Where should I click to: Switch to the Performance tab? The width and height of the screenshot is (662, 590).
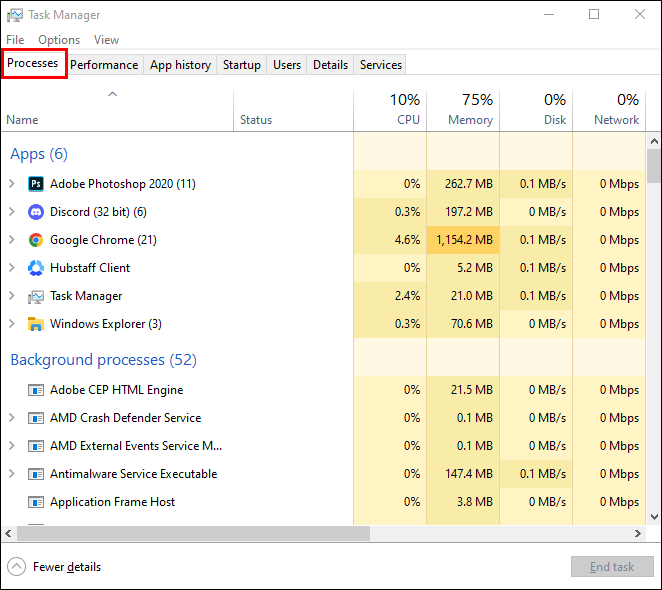point(104,65)
